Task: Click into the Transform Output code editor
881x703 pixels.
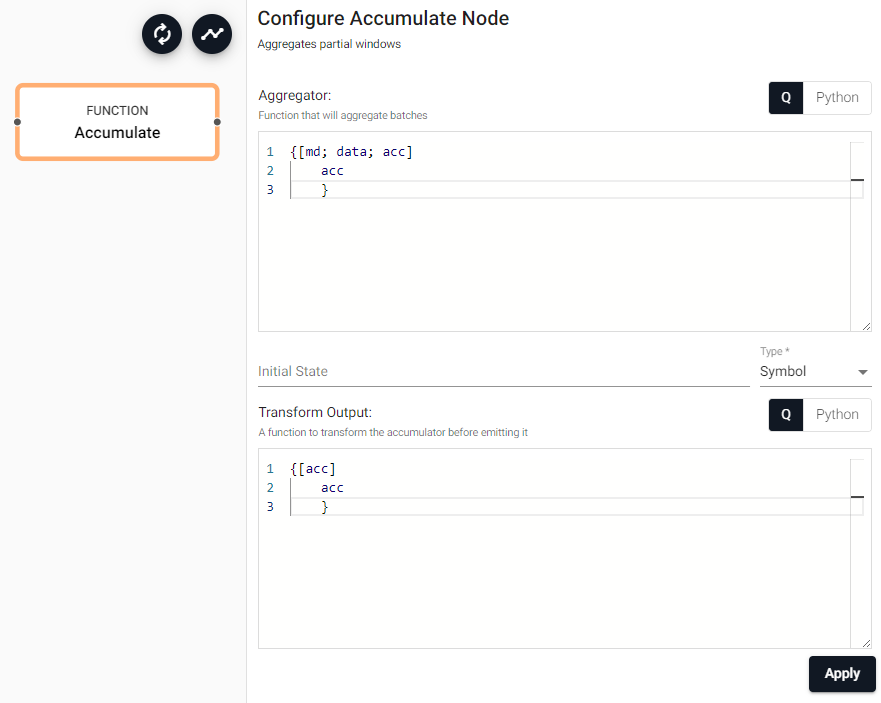Action: click(564, 548)
